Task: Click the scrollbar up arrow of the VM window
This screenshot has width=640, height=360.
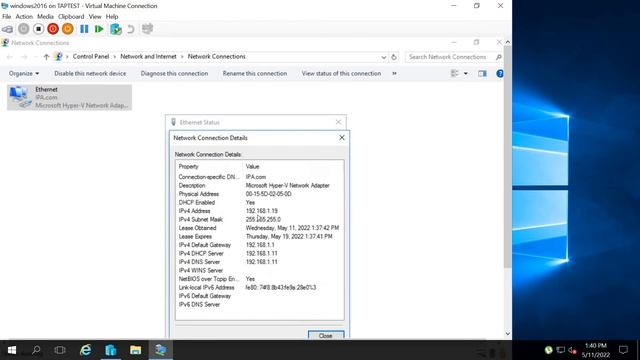Action: (508, 42)
